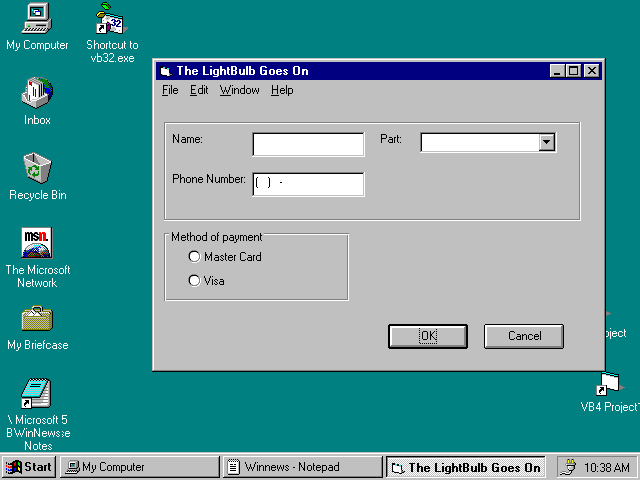Click the Cancel button
The image size is (640, 480).
[x=524, y=336]
